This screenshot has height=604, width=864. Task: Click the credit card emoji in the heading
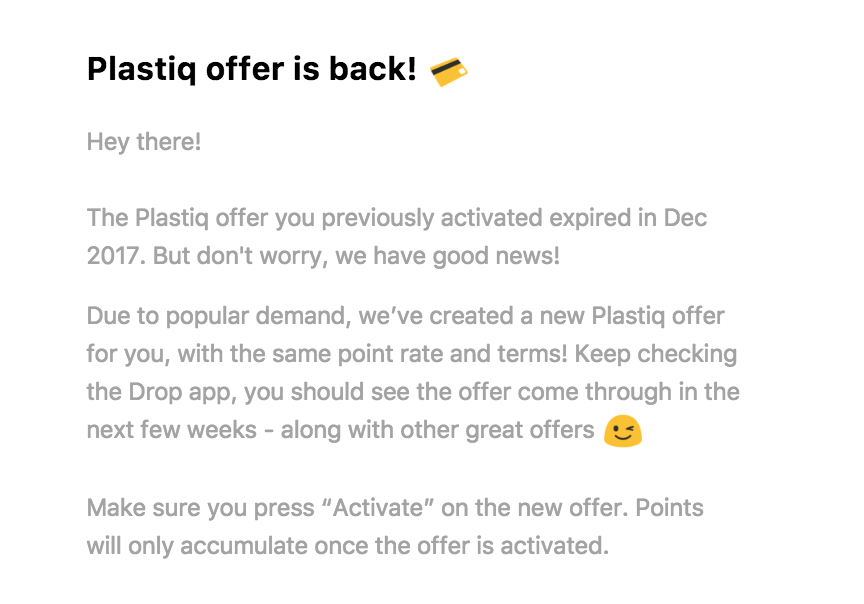click(x=448, y=70)
